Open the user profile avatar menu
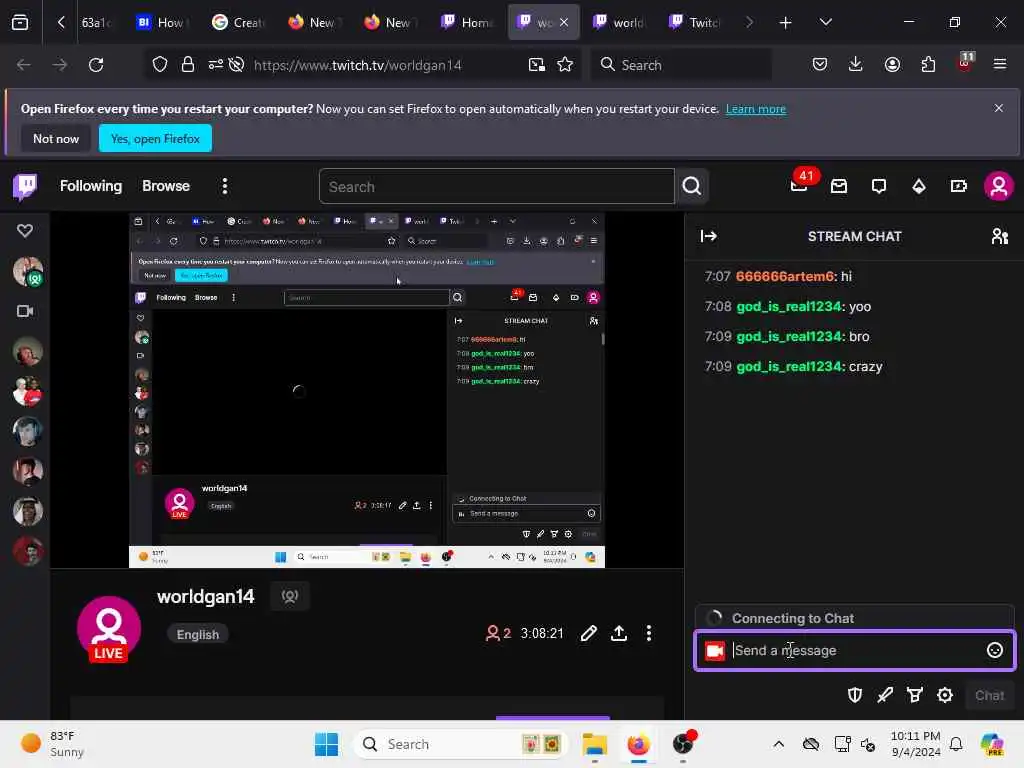Image resolution: width=1024 pixels, height=768 pixels. coord(999,187)
